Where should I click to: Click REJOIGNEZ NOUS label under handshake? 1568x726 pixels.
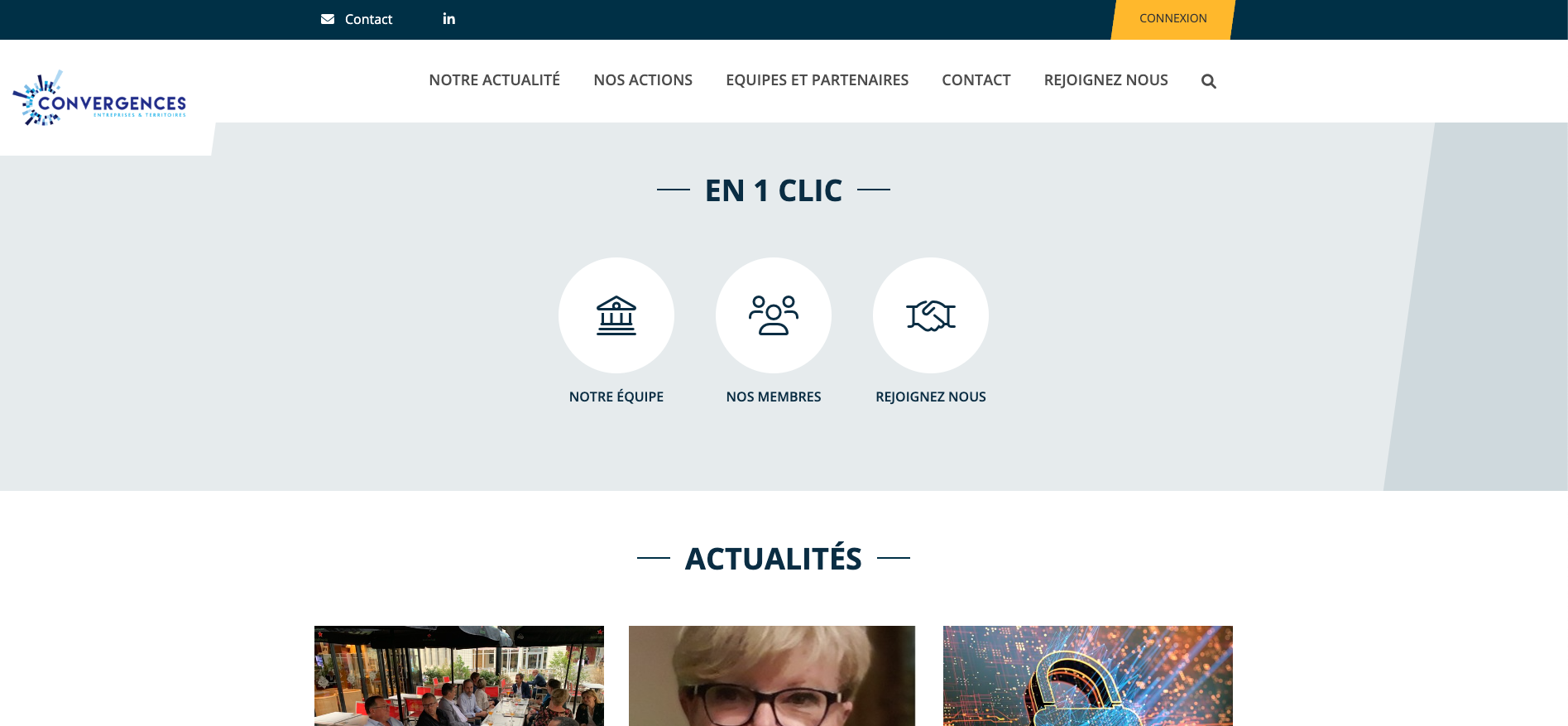(931, 397)
